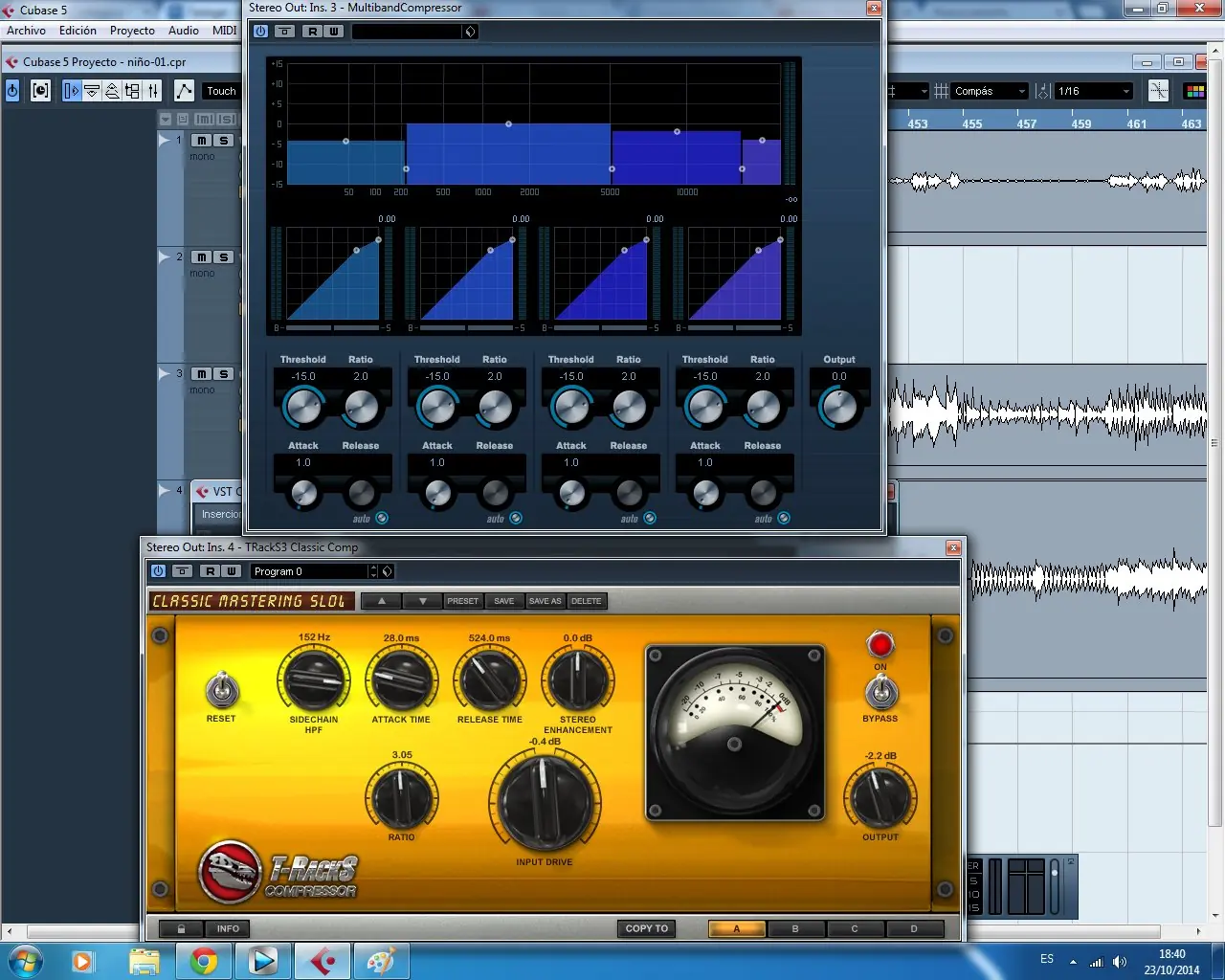Click ruler position 457 in the timeline
Image resolution: width=1225 pixels, height=980 pixels.
click(1027, 123)
